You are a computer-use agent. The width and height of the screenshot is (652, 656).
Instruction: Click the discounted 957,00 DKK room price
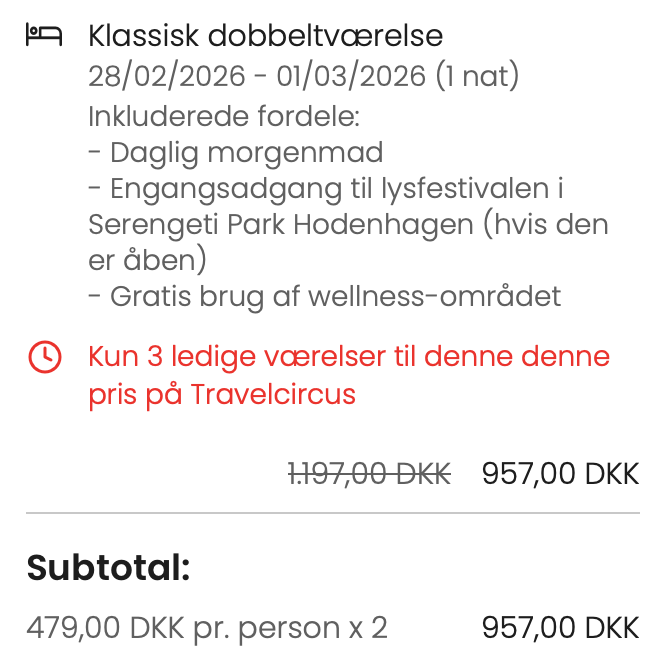coord(560,473)
